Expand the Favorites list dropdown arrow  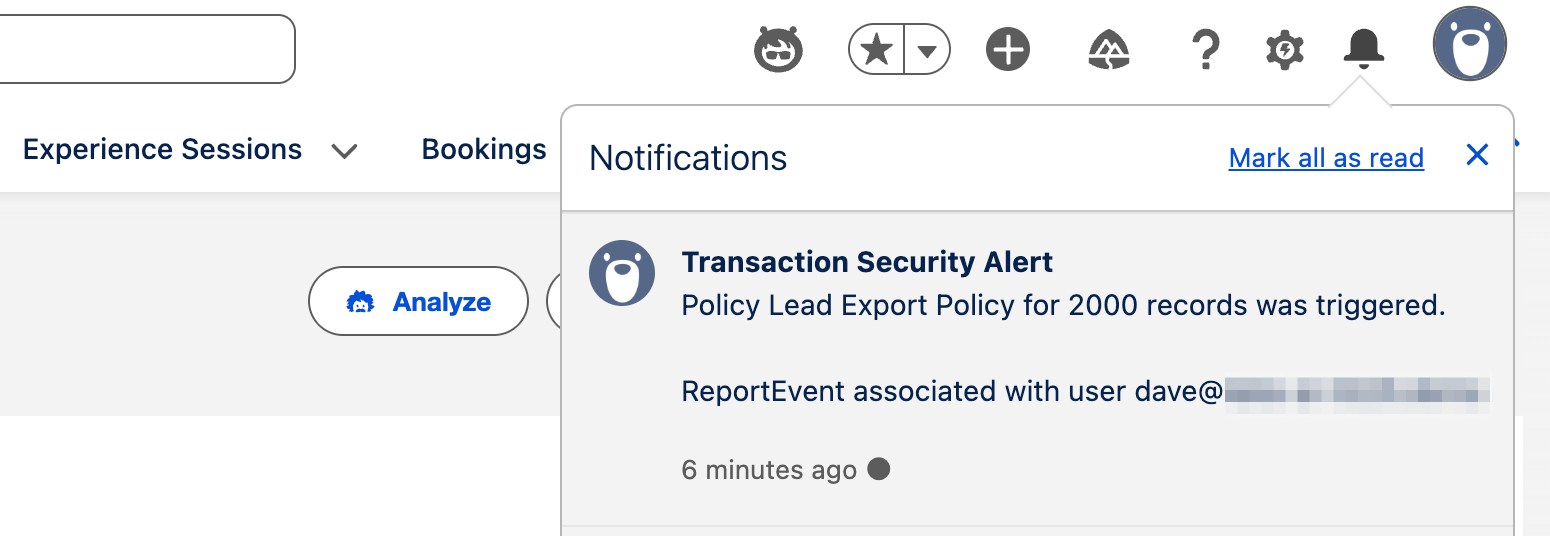coord(927,50)
